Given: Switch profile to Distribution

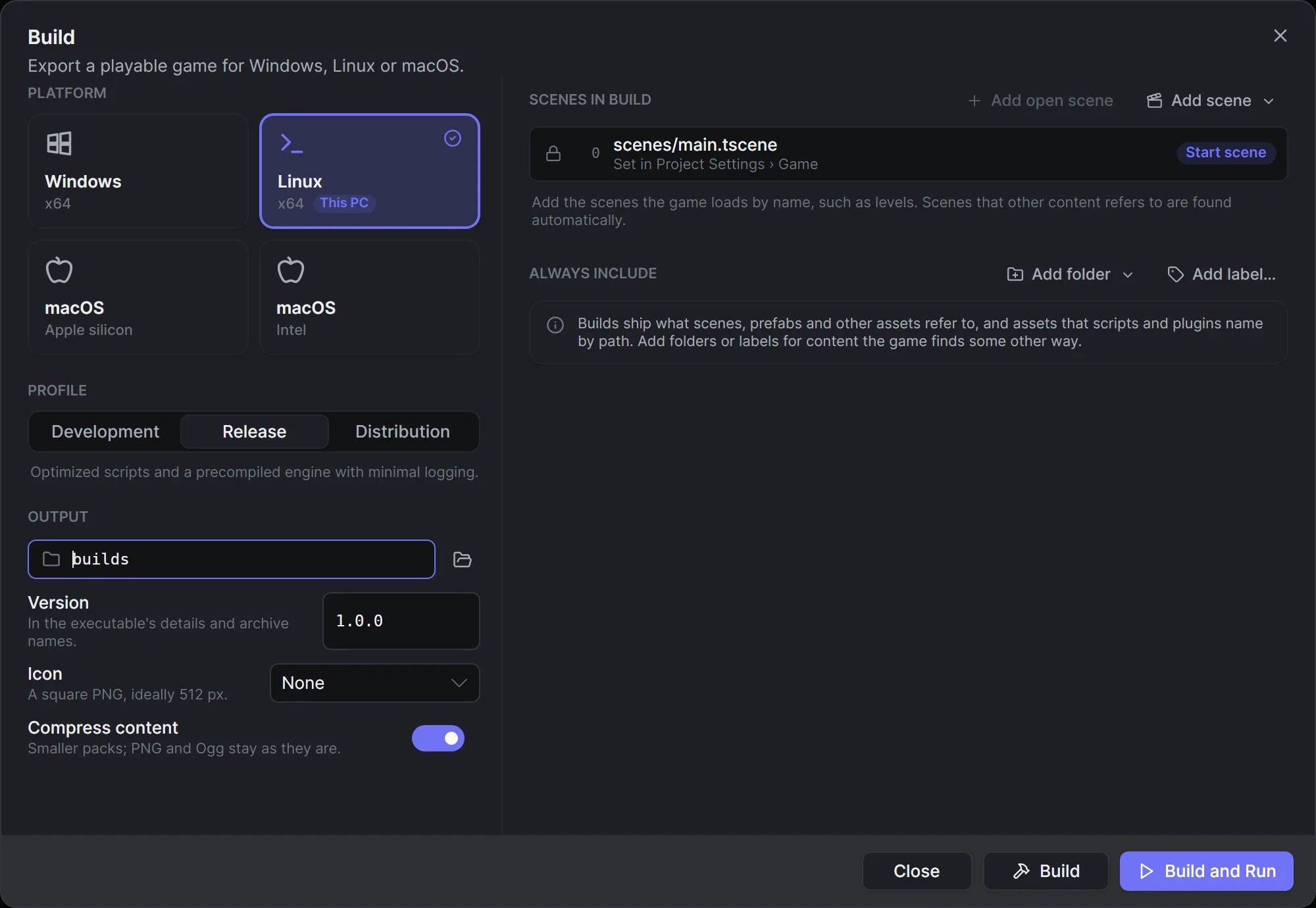Looking at the screenshot, I should pos(403,432).
